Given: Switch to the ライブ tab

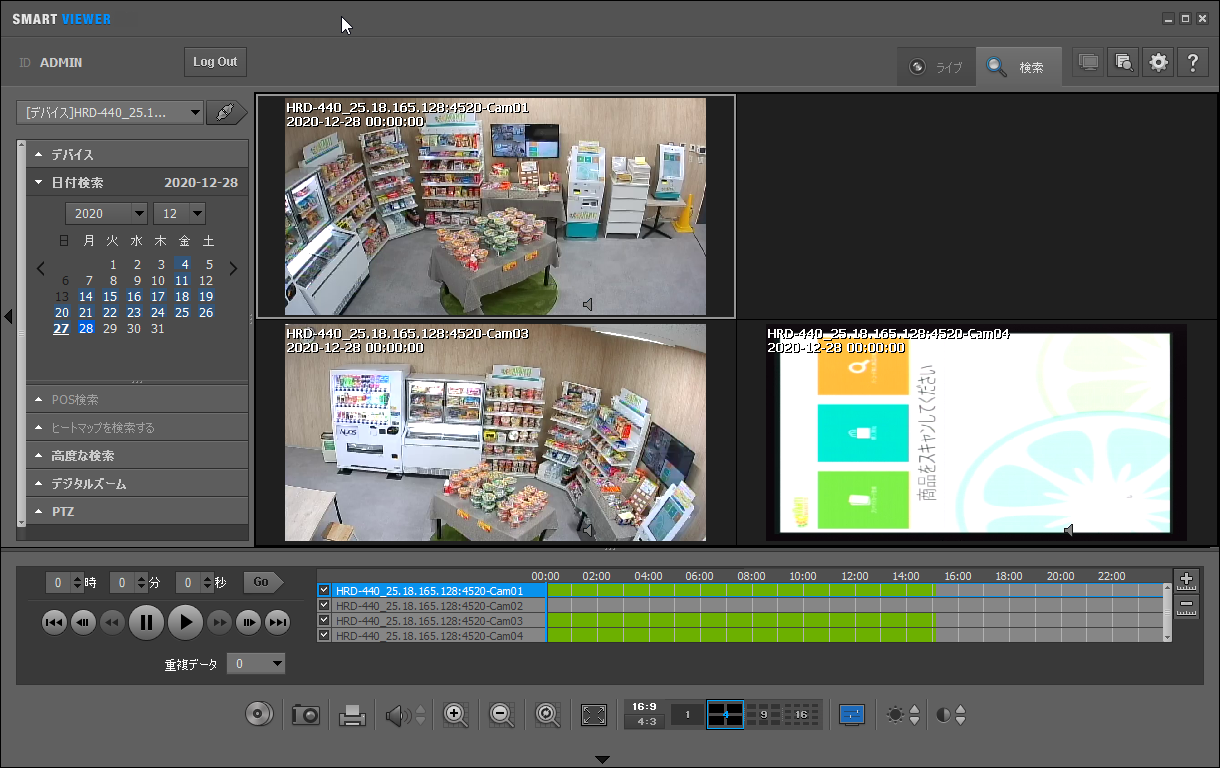Looking at the screenshot, I should click(x=937, y=67).
